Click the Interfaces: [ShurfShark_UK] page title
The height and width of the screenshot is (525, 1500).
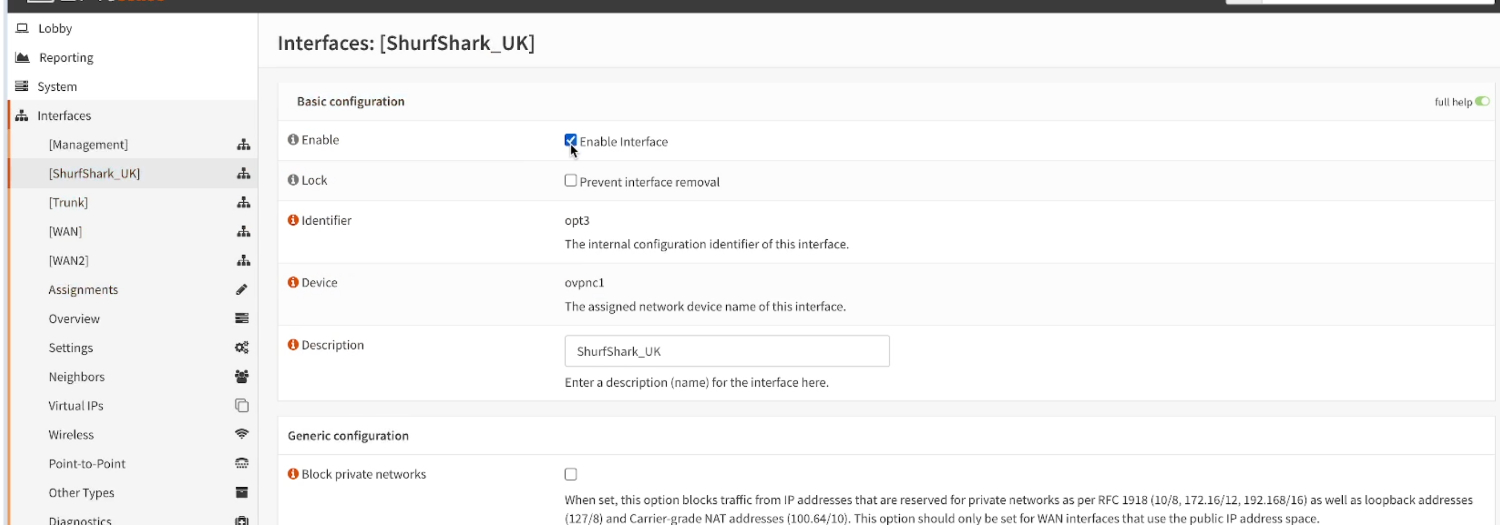[406, 43]
